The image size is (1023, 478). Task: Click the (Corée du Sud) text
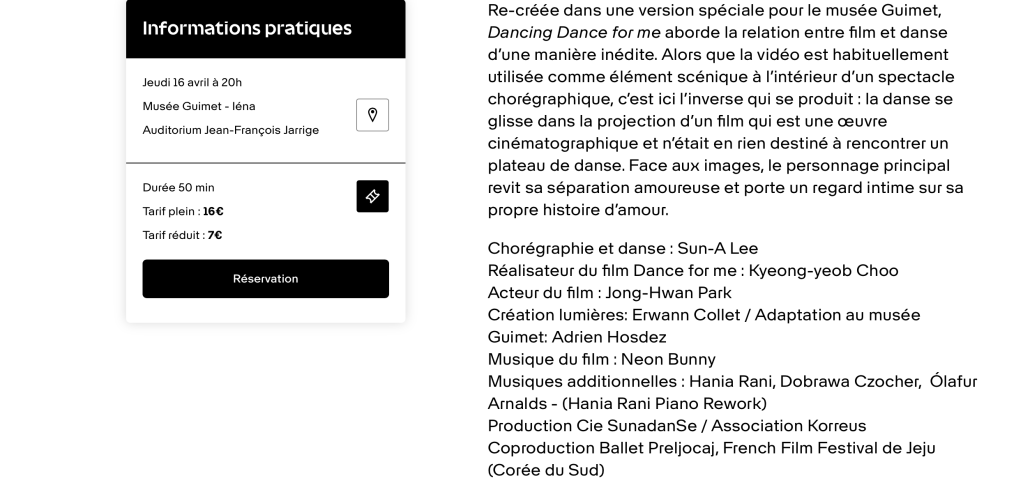[545, 469]
